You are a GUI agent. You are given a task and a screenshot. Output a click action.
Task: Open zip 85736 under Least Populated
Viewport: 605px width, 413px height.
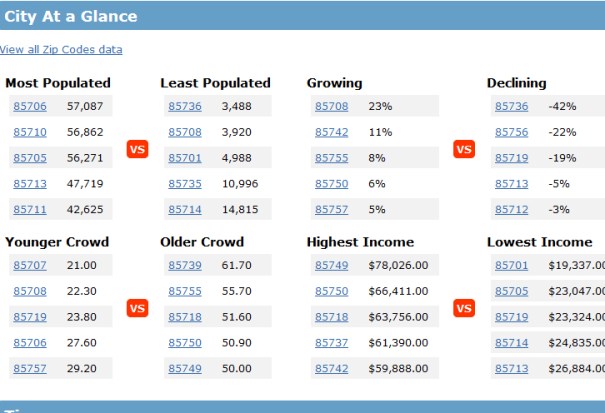click(185, 106)
